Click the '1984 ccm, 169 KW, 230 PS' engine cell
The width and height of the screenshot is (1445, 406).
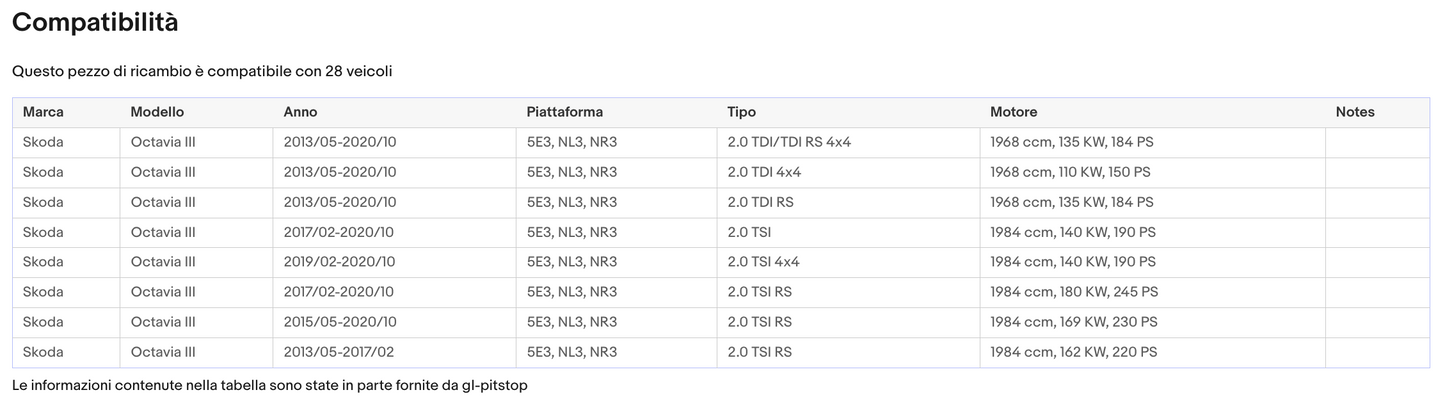[1073, 322]
